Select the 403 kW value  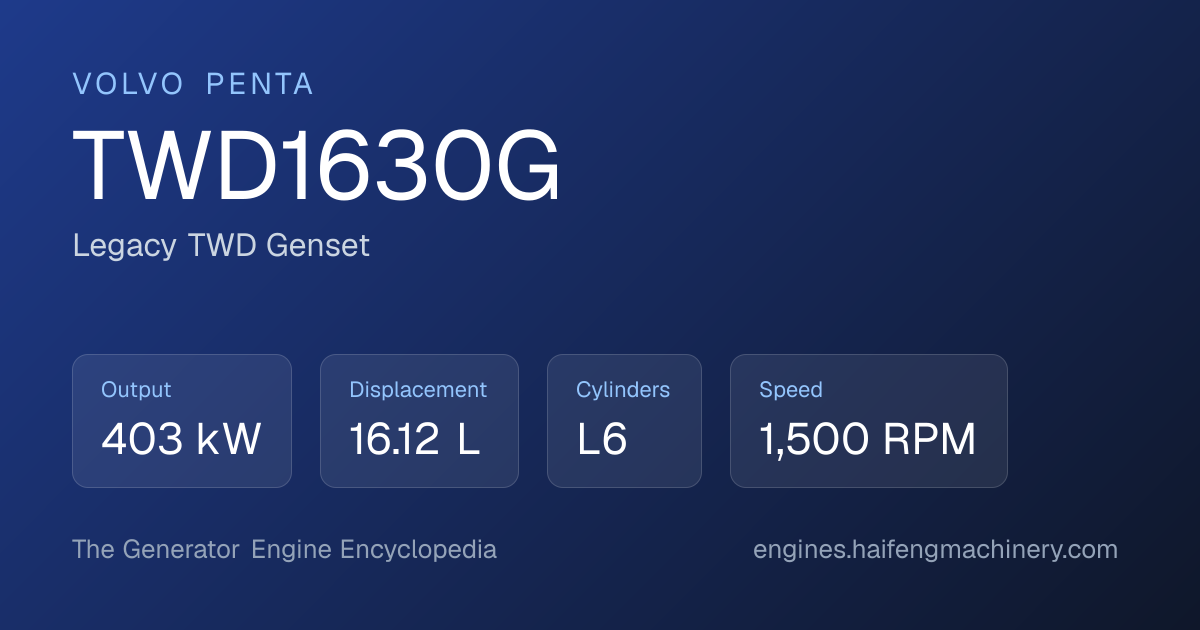(181, 440)
